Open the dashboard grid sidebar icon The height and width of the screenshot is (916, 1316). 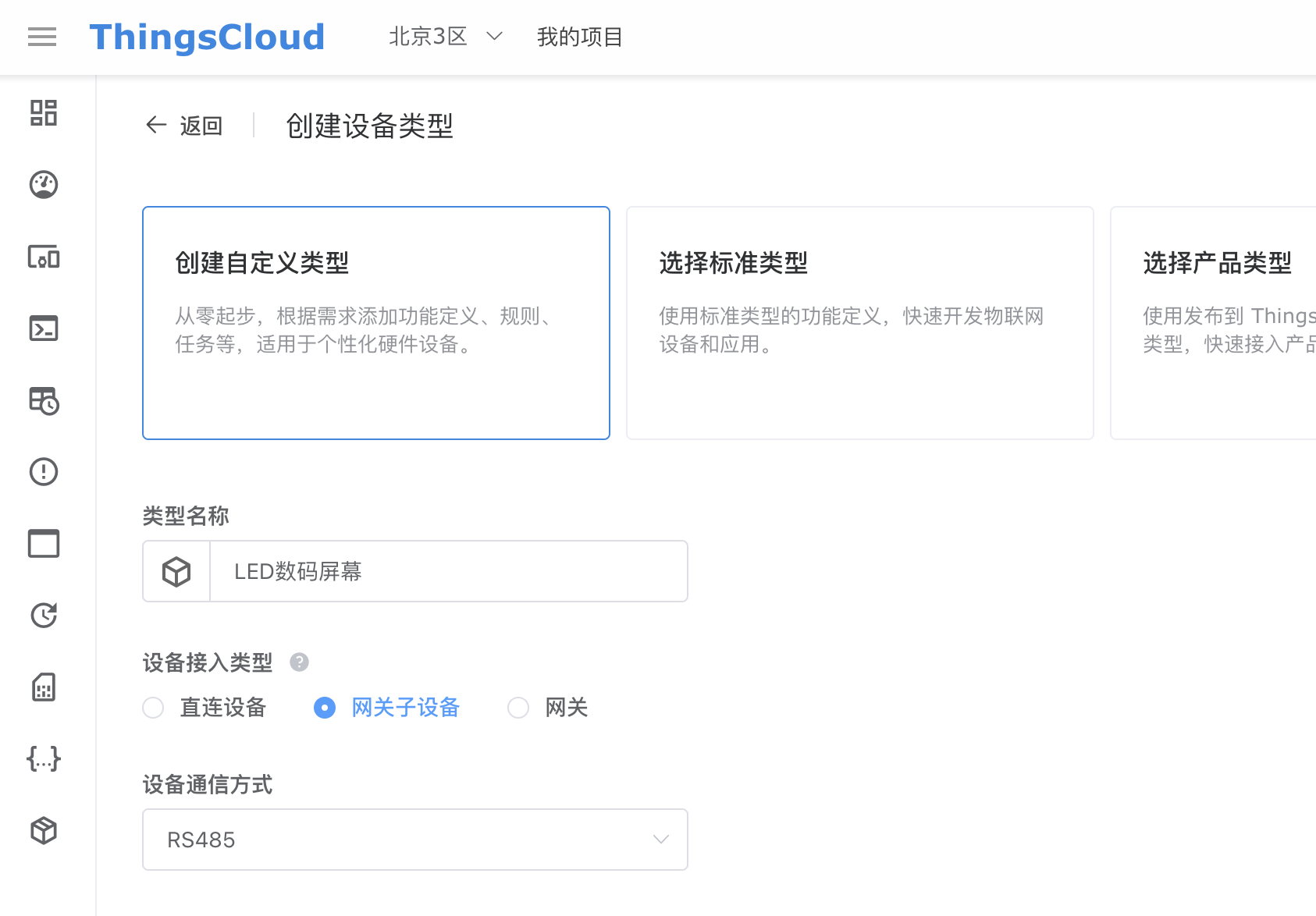coord(44,112)
